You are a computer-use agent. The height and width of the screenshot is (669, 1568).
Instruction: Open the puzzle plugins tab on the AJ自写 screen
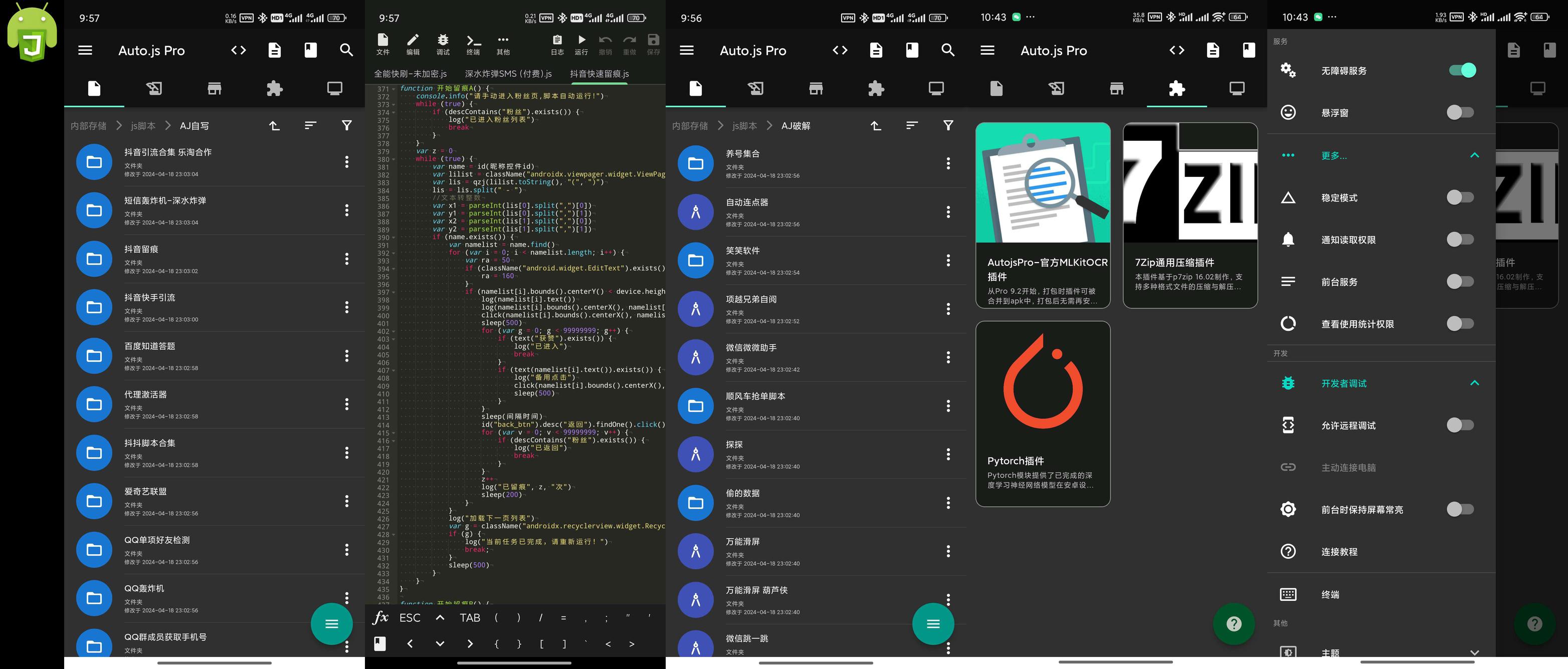[275, 89]
